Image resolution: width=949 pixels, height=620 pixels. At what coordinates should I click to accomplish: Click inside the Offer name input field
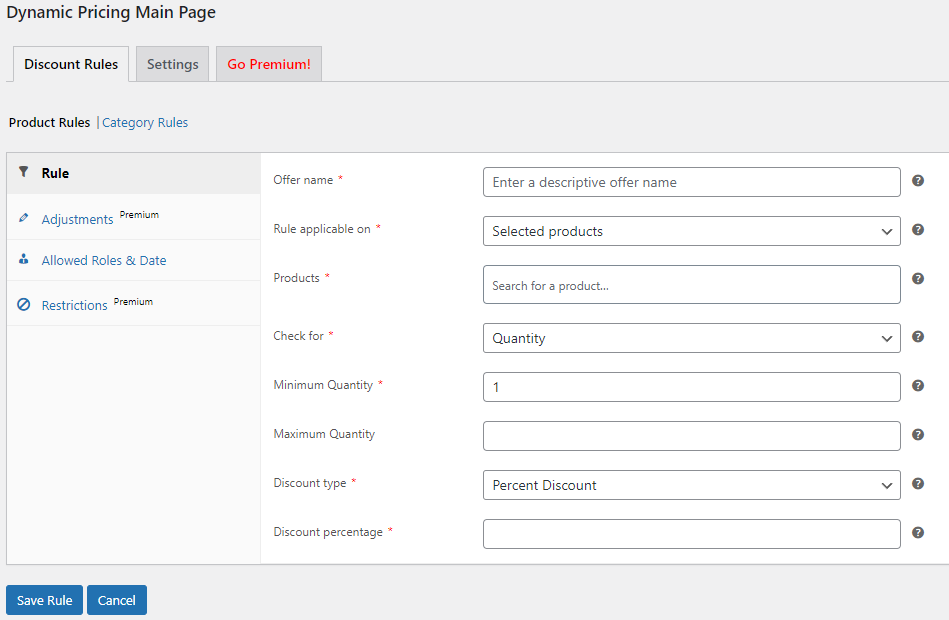pos(691,182)
